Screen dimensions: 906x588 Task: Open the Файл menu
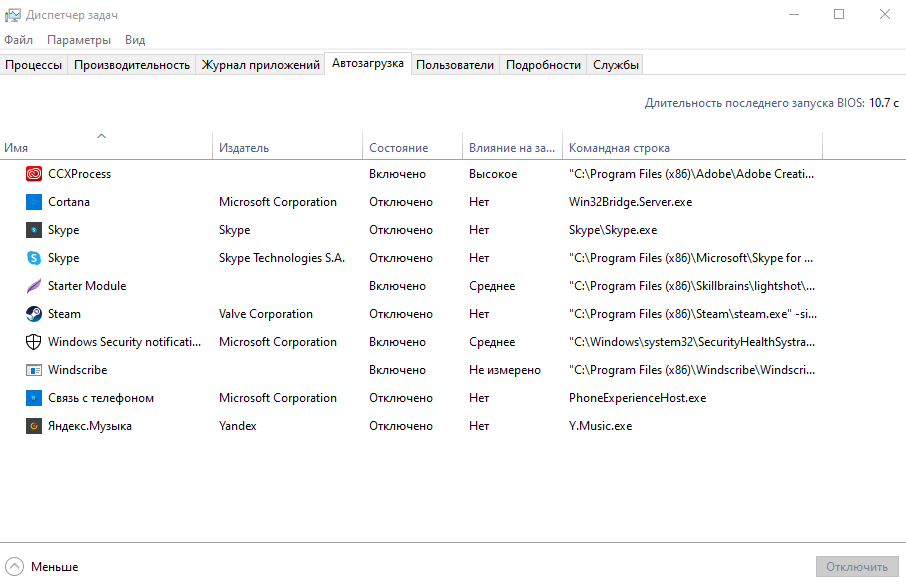point(18,40)
